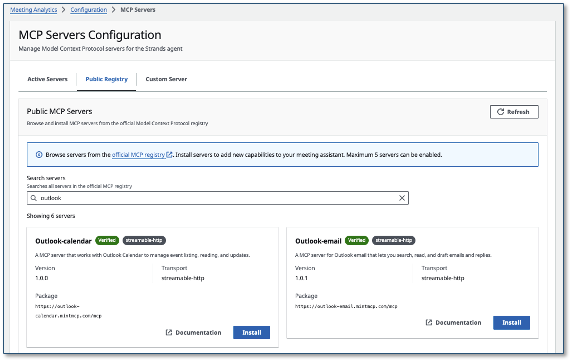Switch to the Active Servers tab
Screen dimensions: 570x360
(x=48, y=79)
